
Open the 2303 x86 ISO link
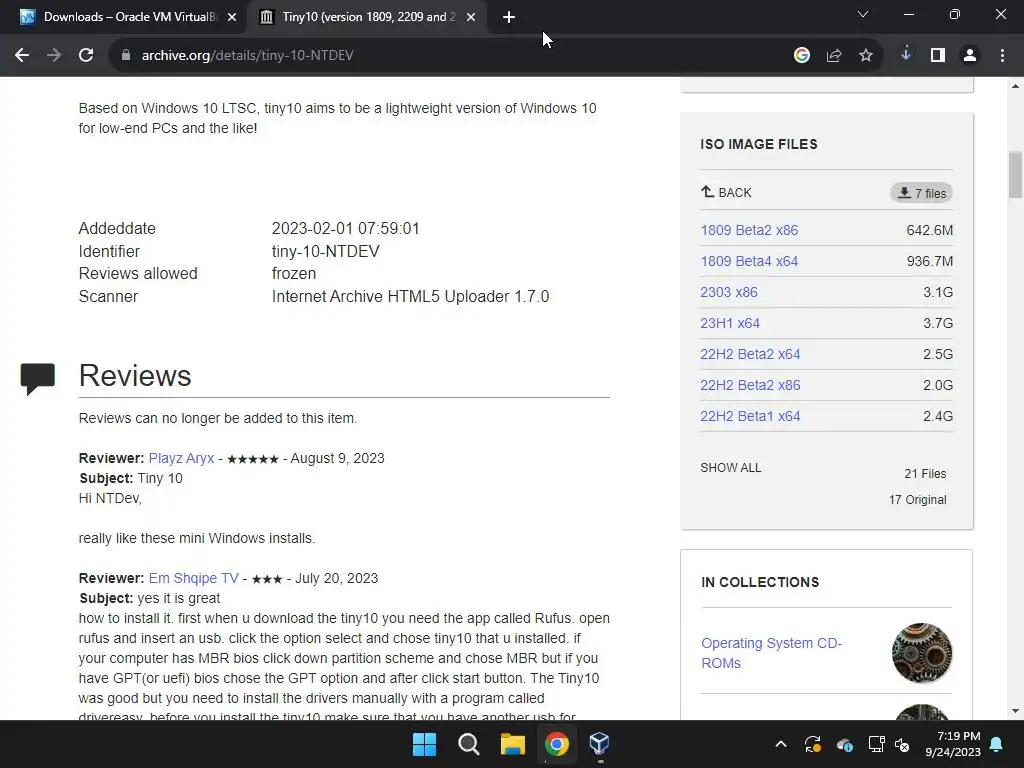pos(729,293)
